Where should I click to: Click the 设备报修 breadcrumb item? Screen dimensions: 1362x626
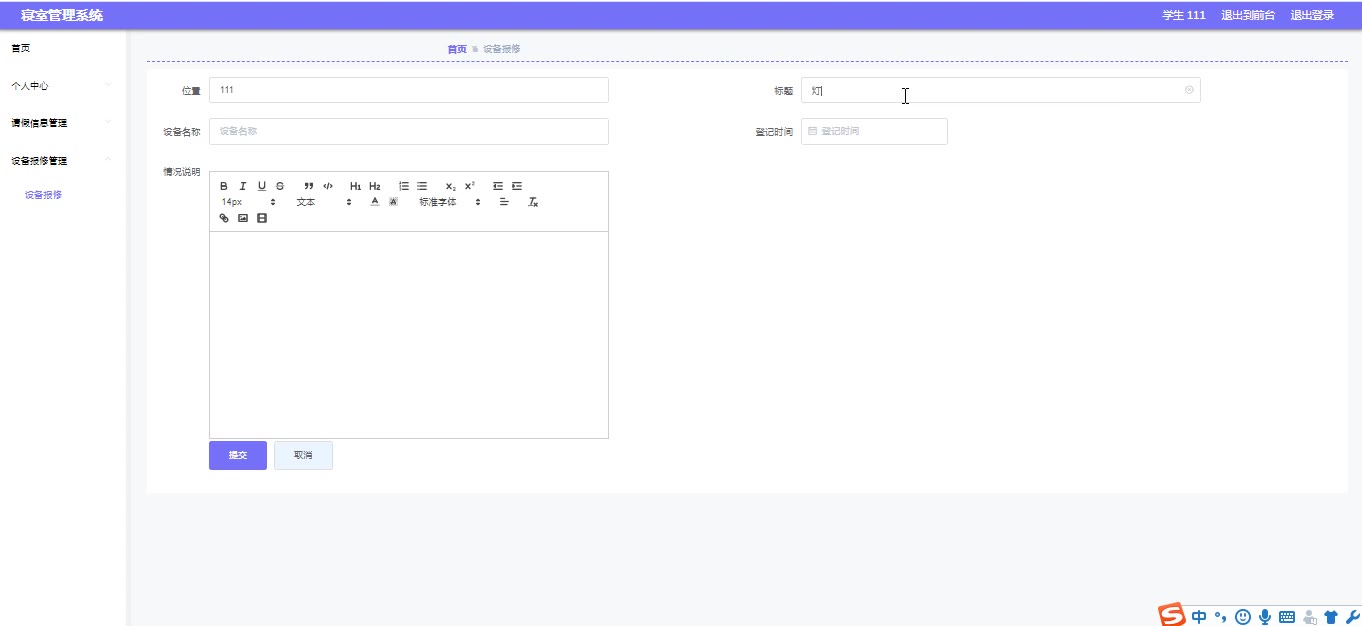[502, 49]
